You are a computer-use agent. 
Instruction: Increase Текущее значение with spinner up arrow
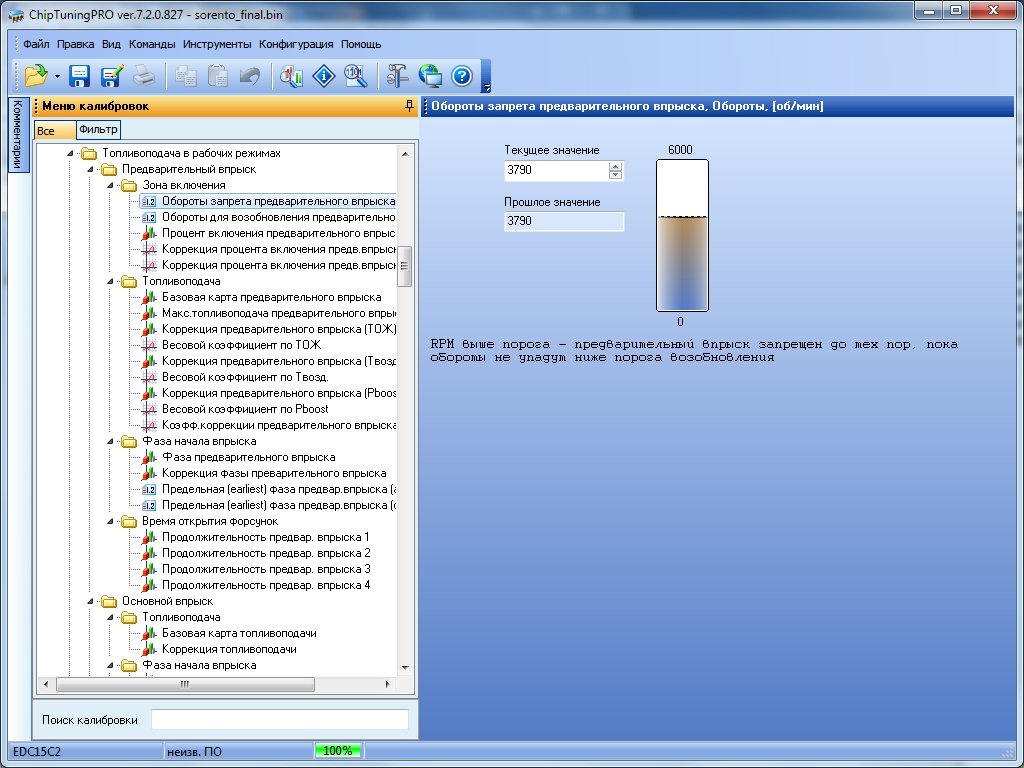pyautogui.click(x=615, y=167)
